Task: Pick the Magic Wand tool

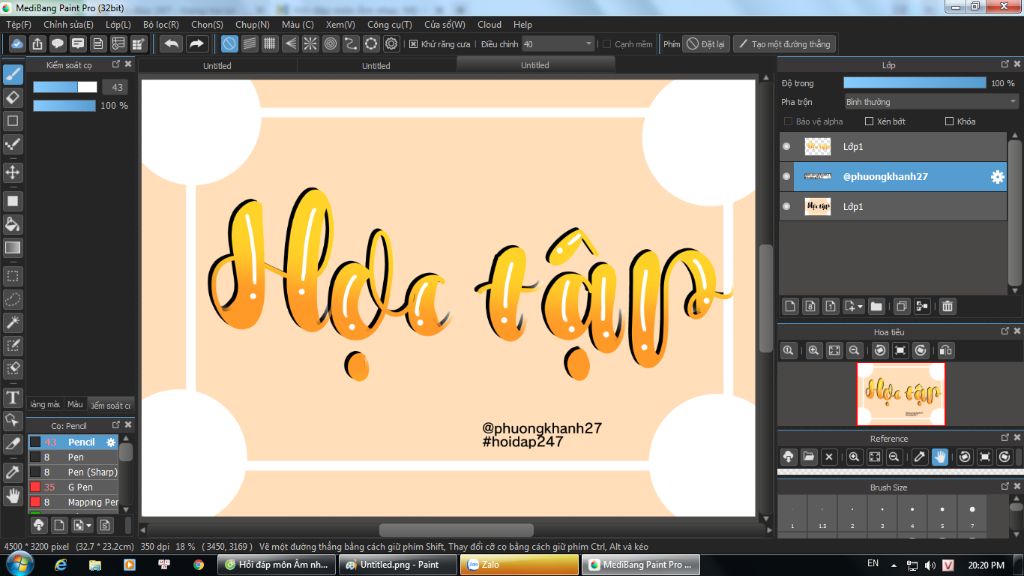Action: pos(12,323)
